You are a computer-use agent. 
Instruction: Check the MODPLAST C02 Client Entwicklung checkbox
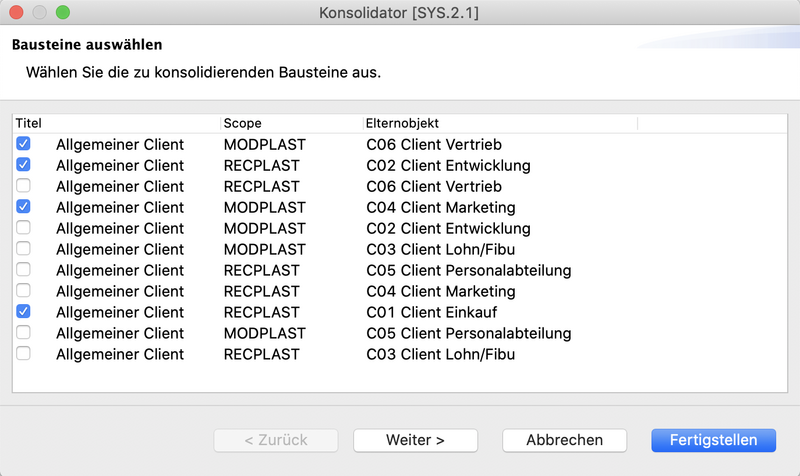[23, 227]
